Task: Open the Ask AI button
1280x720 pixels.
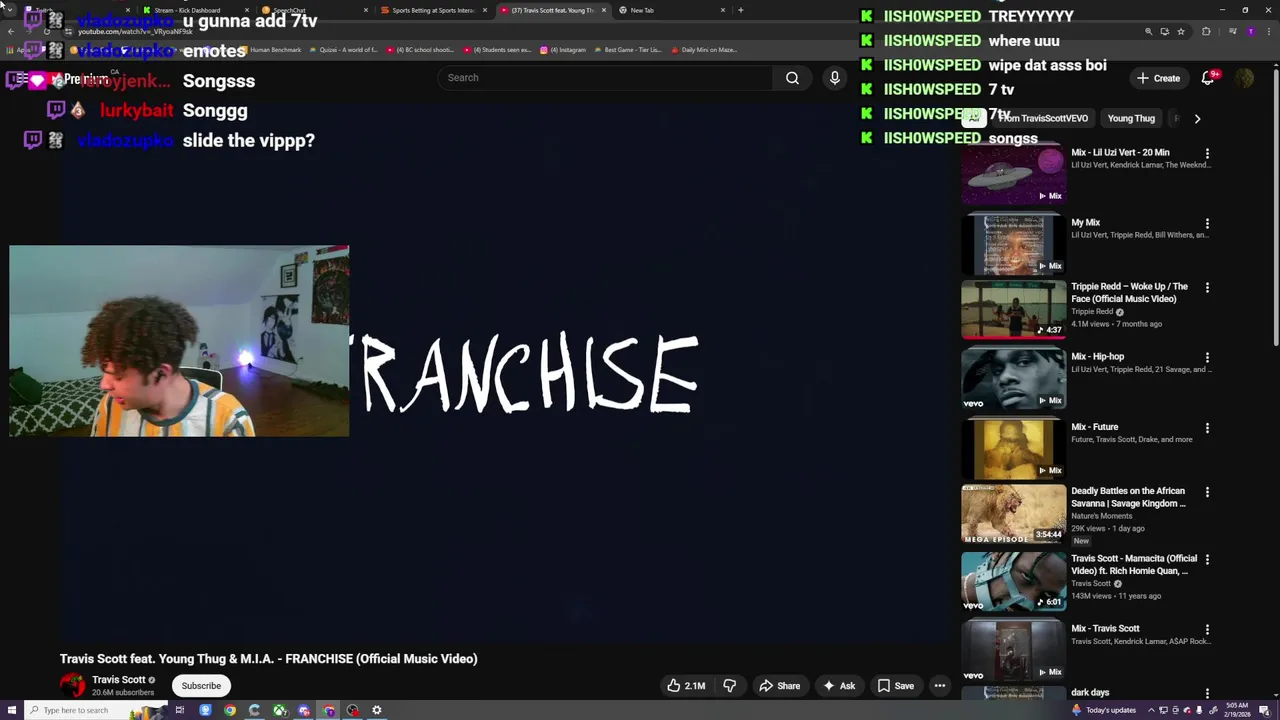Action: pos(839,686)
